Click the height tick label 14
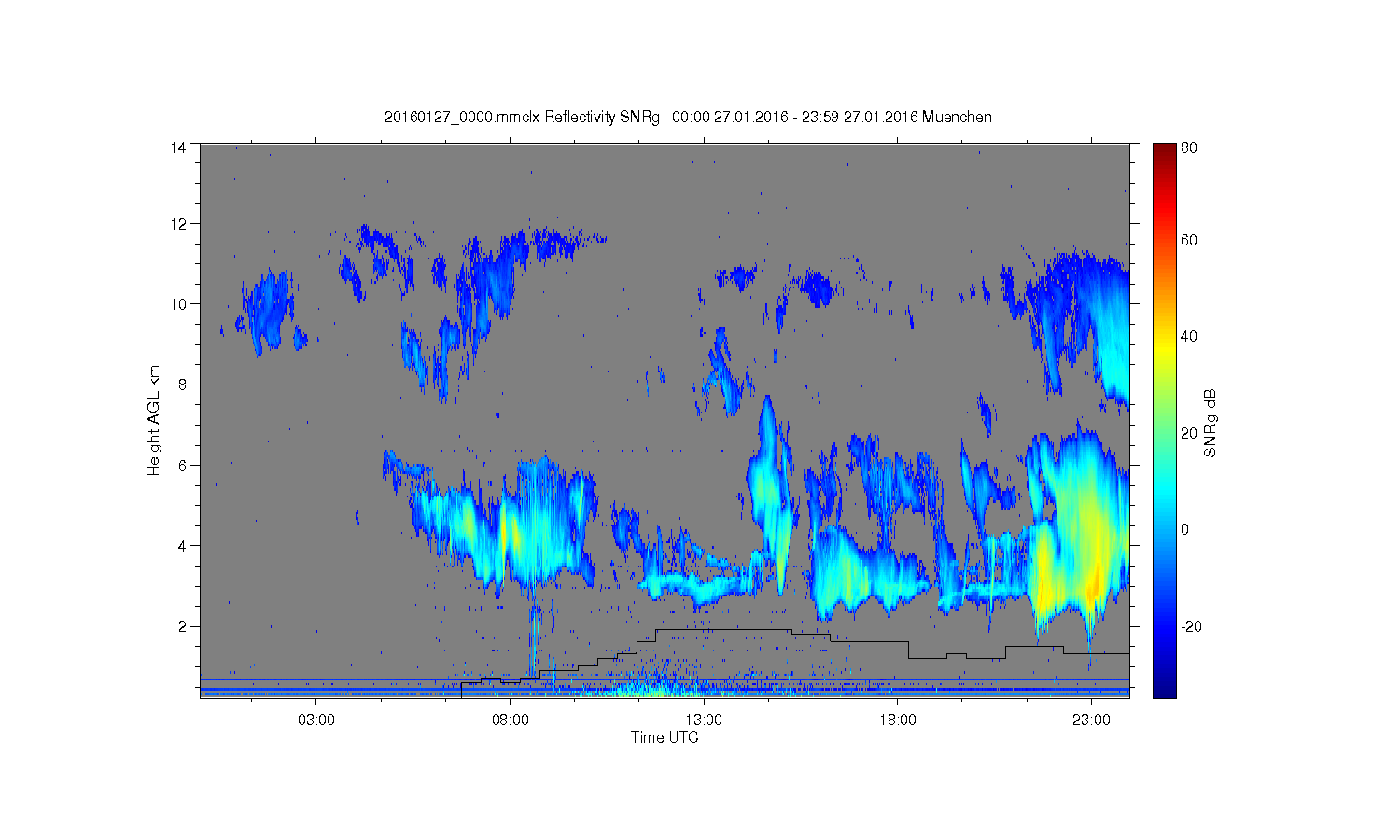Screen dimensions: 1400x840 pos(178,147)
